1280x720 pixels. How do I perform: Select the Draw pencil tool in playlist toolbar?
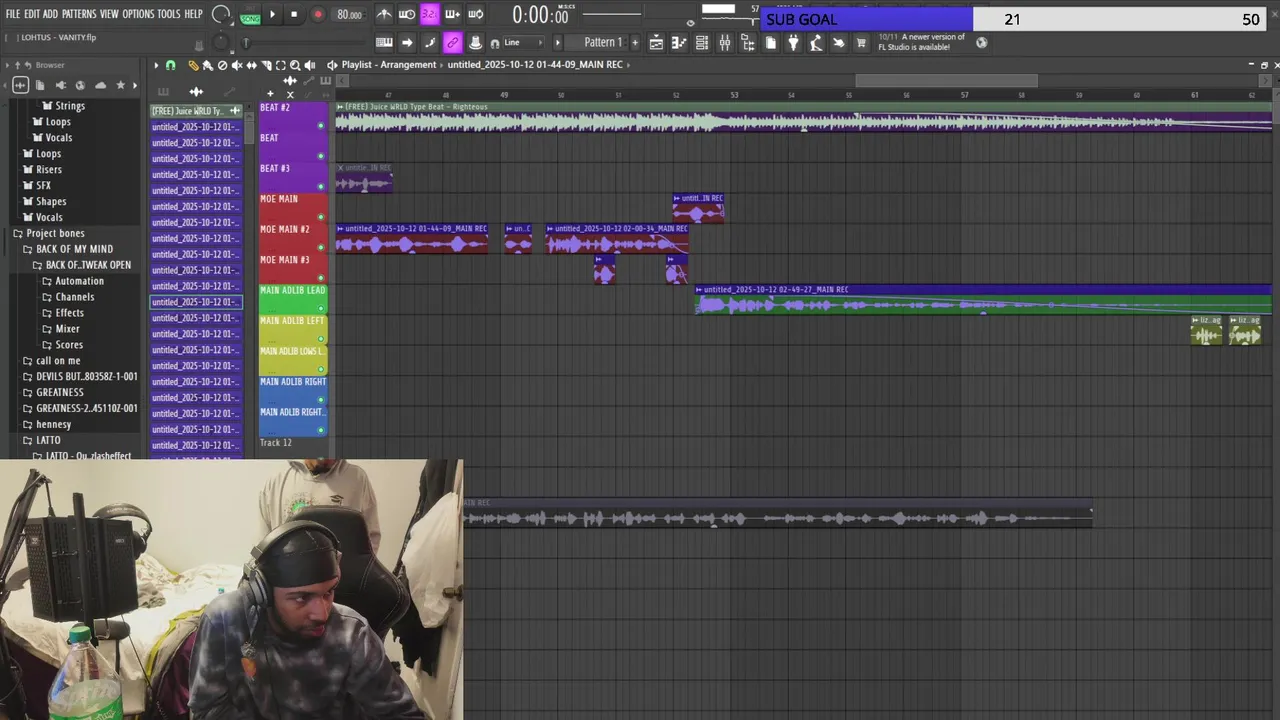[193, 65]
